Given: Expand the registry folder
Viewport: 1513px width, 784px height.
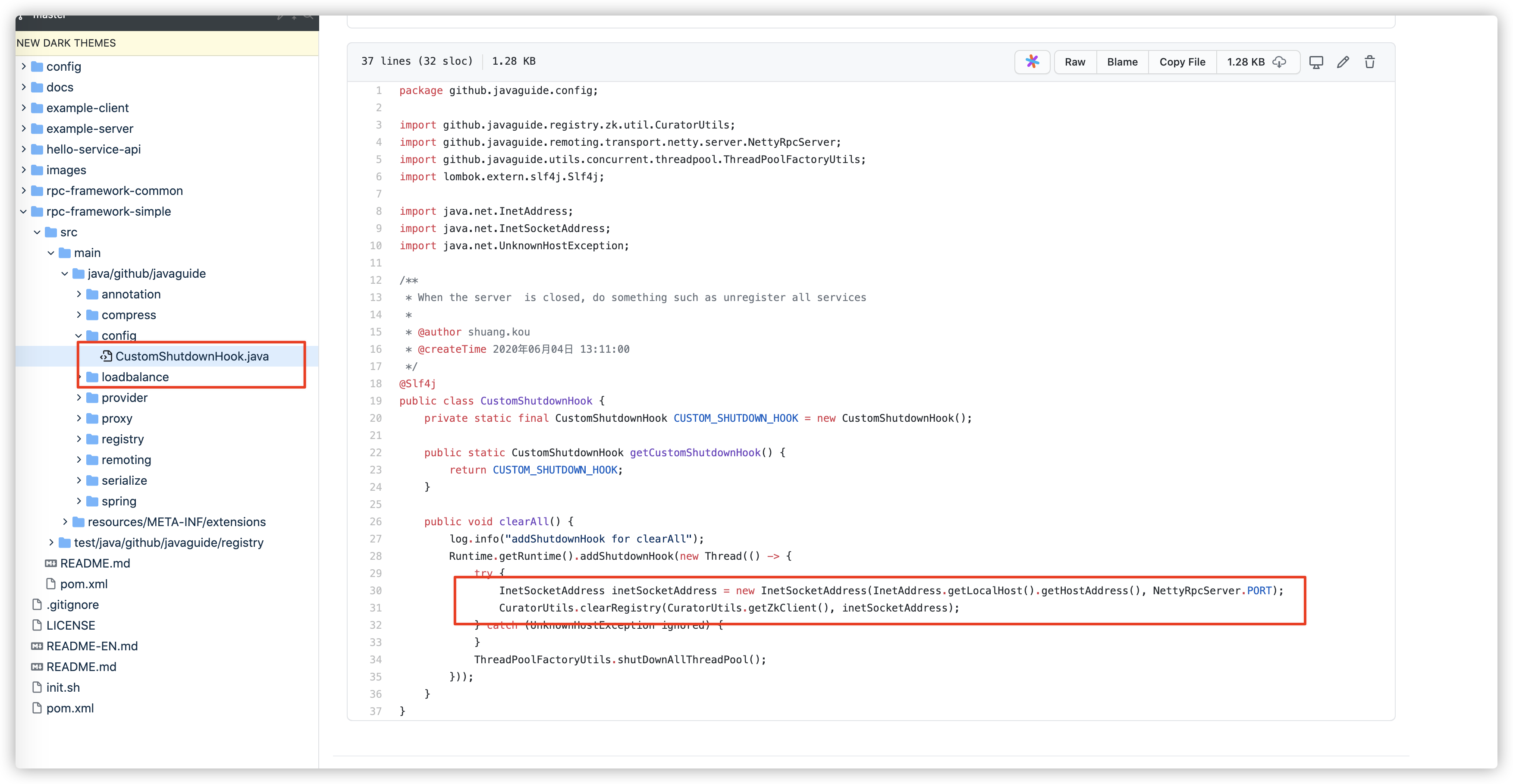Looking at the screenshot, I should tap(80, 439).
